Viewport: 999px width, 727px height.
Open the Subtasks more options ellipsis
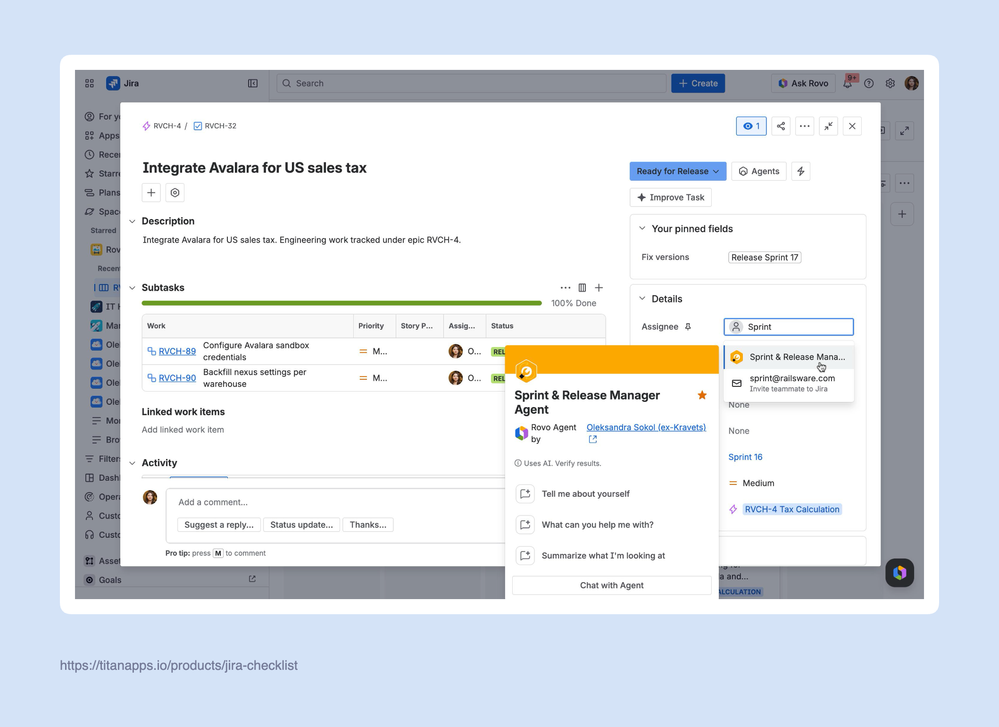565,288
